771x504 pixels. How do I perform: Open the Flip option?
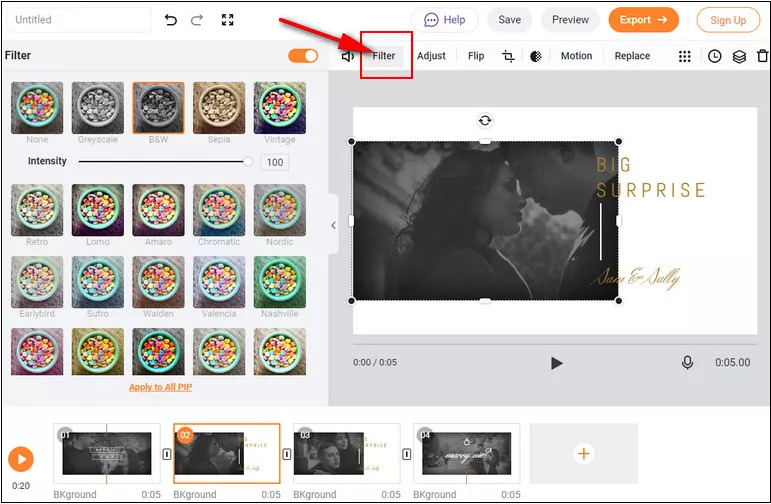pos(476,56)
